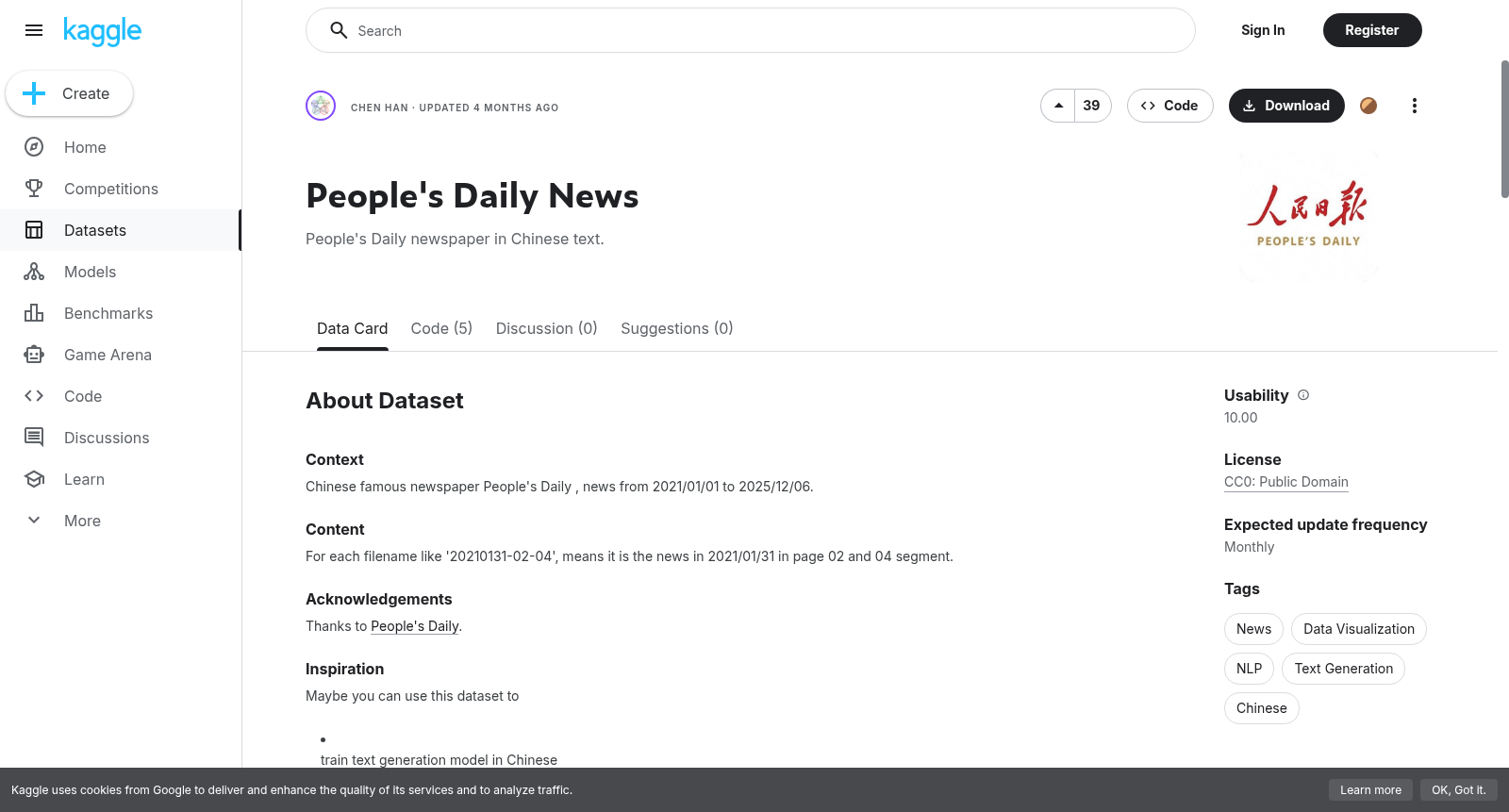This screenshot has height=812, width=1509.
Task: Click the About Dataset heading
Action: pyautogui.click(x=385, y=401)
